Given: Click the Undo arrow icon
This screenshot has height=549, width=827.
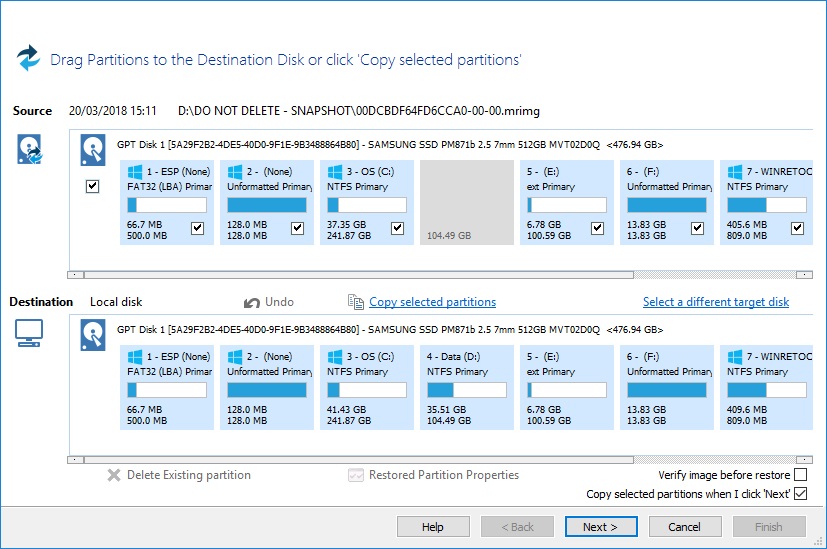Looking at the screenshot, I should (x=252, y=303).
